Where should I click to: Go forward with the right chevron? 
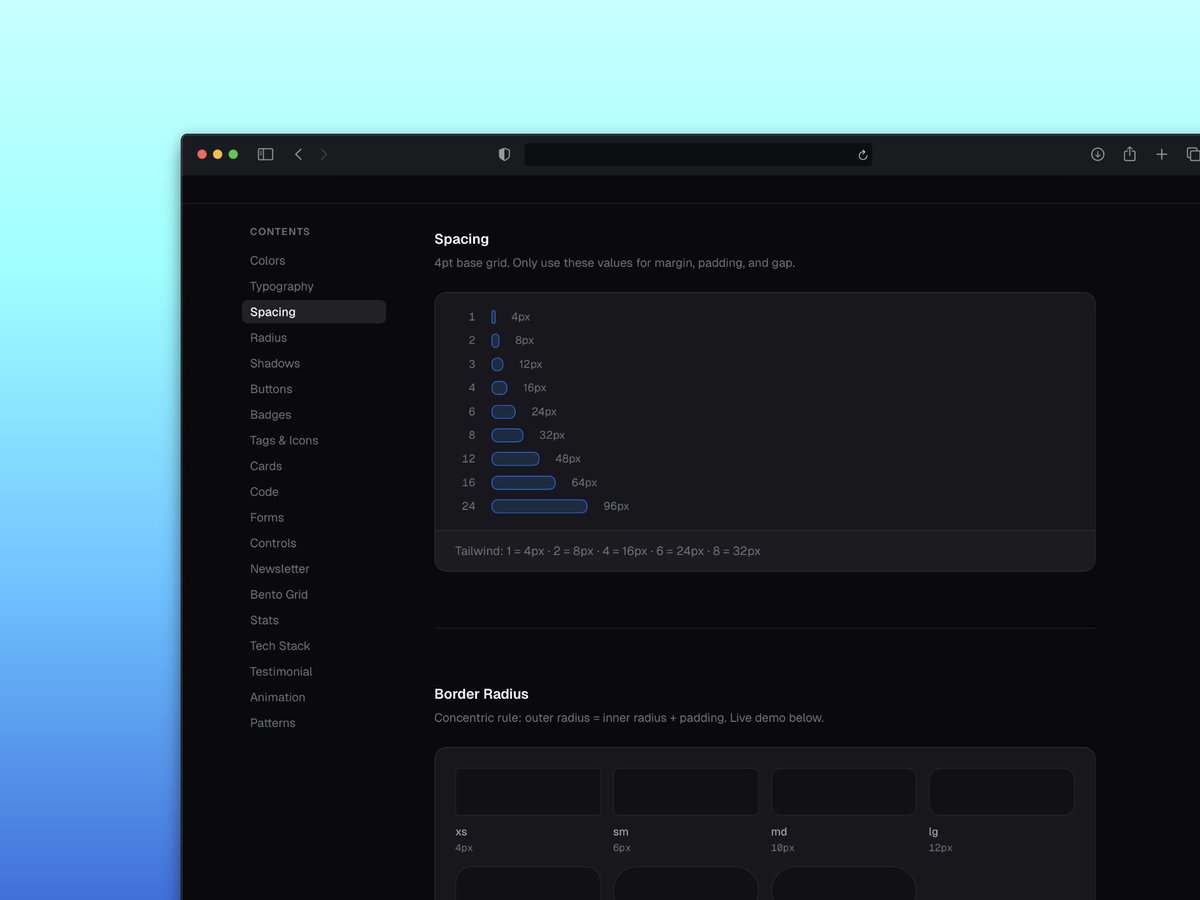(x=324, y=154)
